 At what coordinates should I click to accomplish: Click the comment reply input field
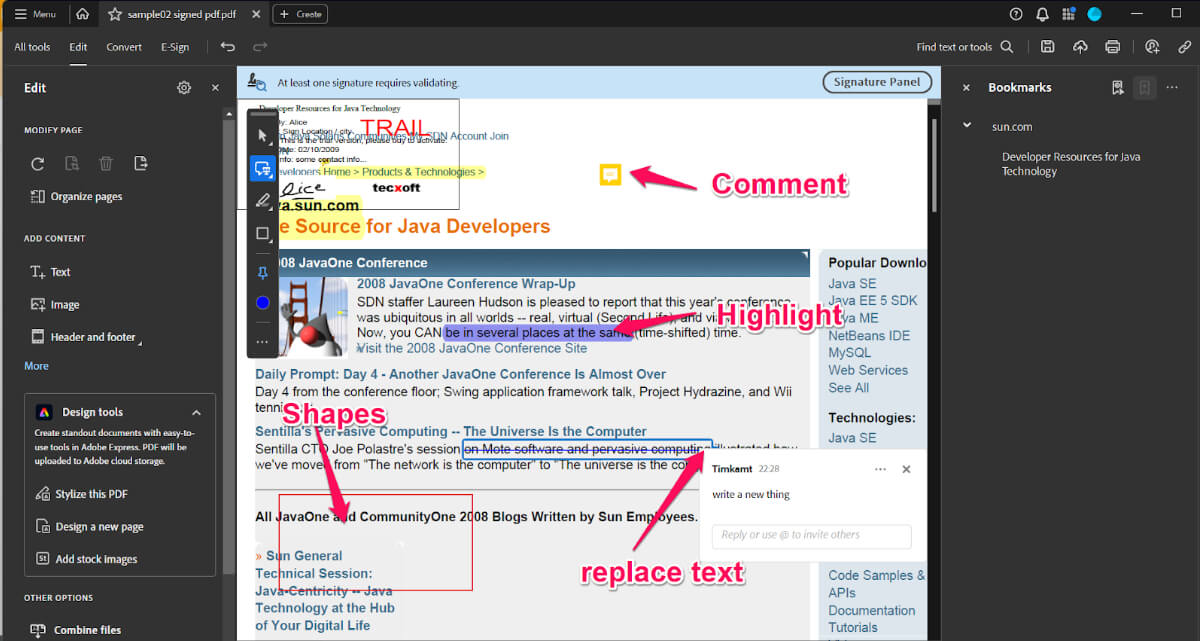coord(811,535)
